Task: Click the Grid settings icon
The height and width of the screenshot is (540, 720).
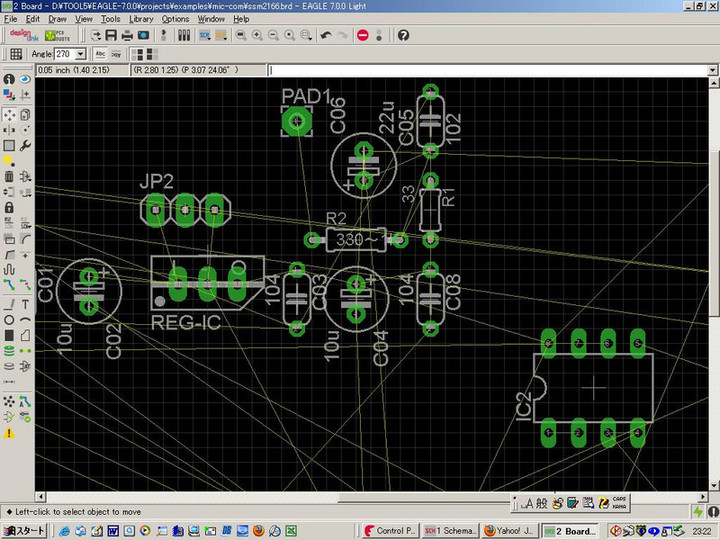Action: pyautogui.click(x=16, y=54)
